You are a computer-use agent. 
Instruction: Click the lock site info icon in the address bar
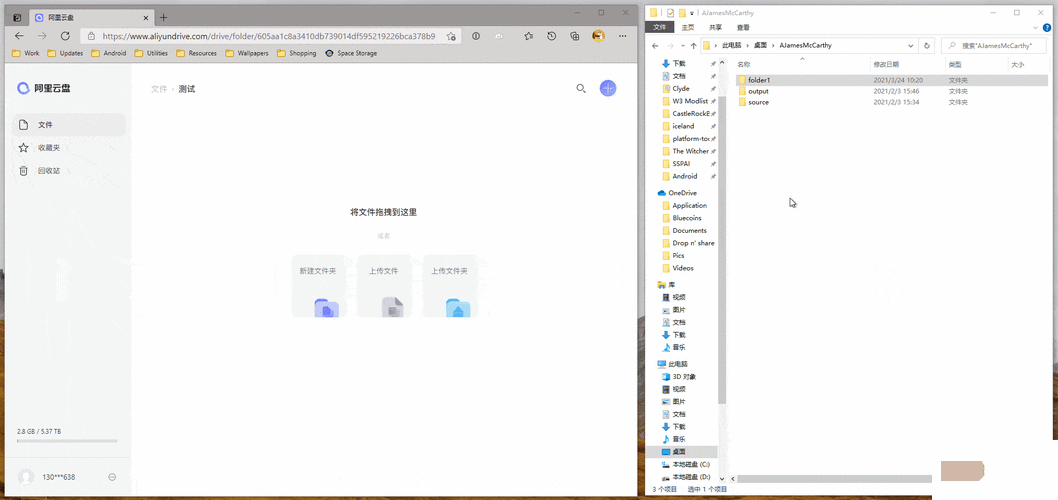click(x=92, y=36)
